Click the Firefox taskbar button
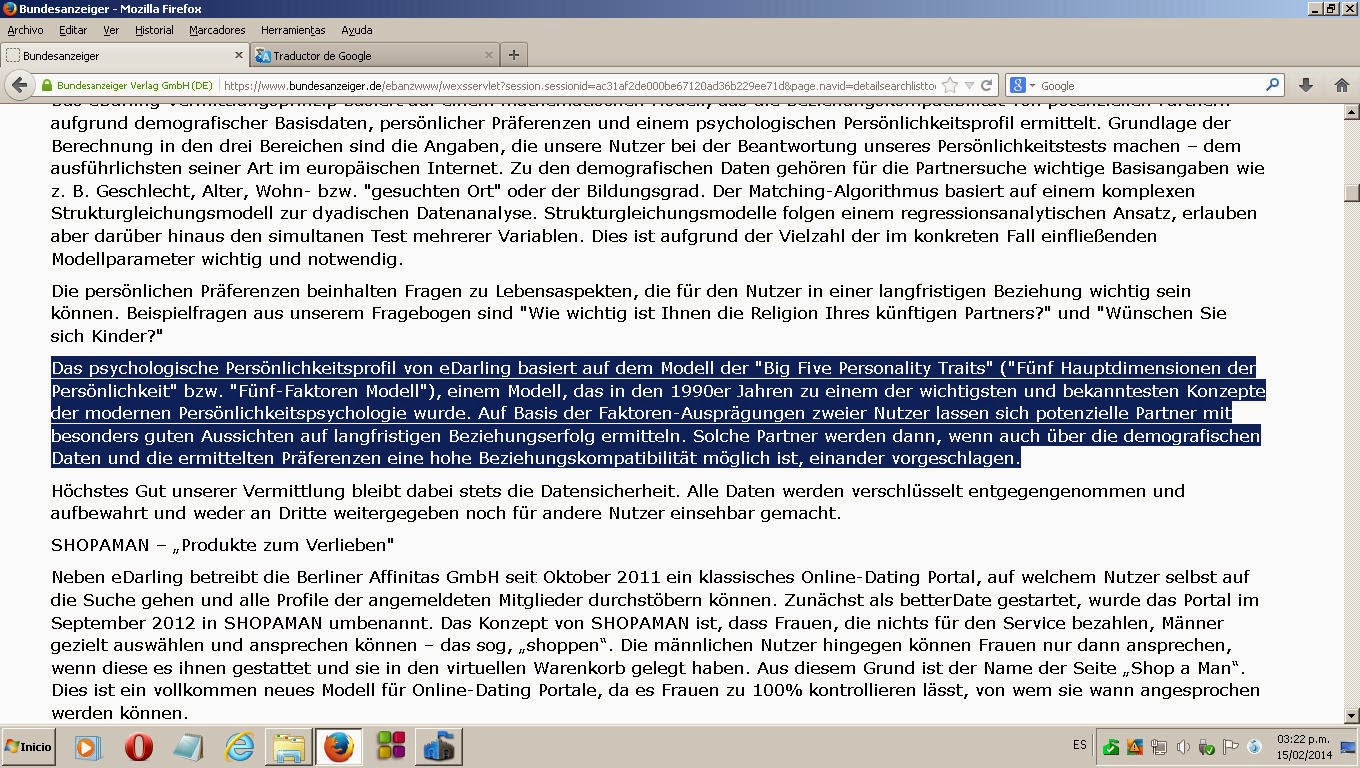Image resolution: width=1360 pixels, height=768 pixels. click(x=339, y=747)
